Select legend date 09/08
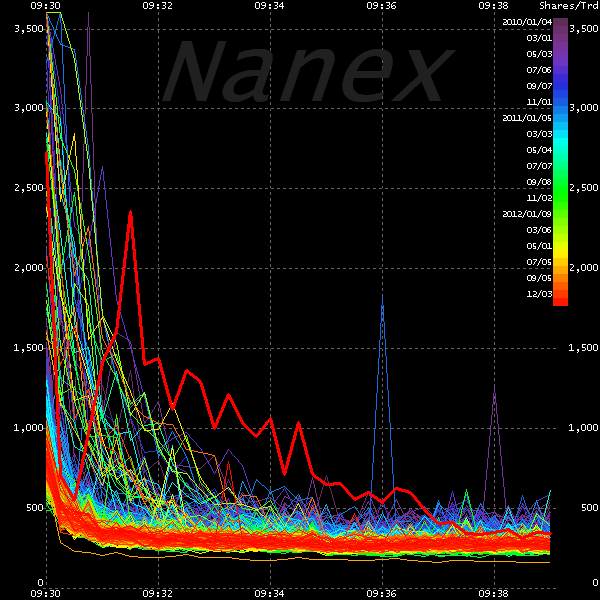Viewport: 600px width, 600px height. pyautogui.click(x=539, y=182)
